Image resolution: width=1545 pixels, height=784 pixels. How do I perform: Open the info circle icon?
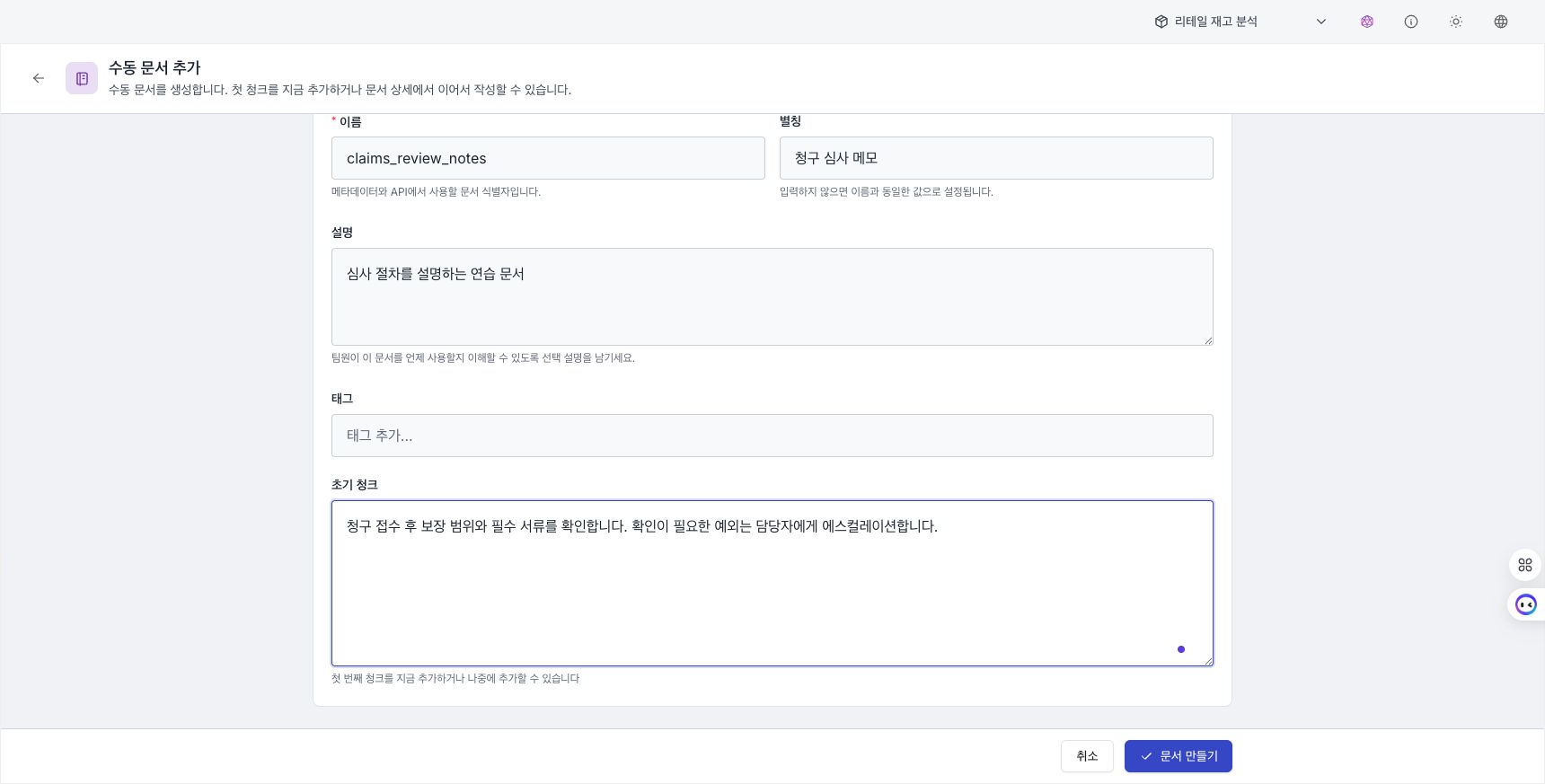(x=1411, y=22)
